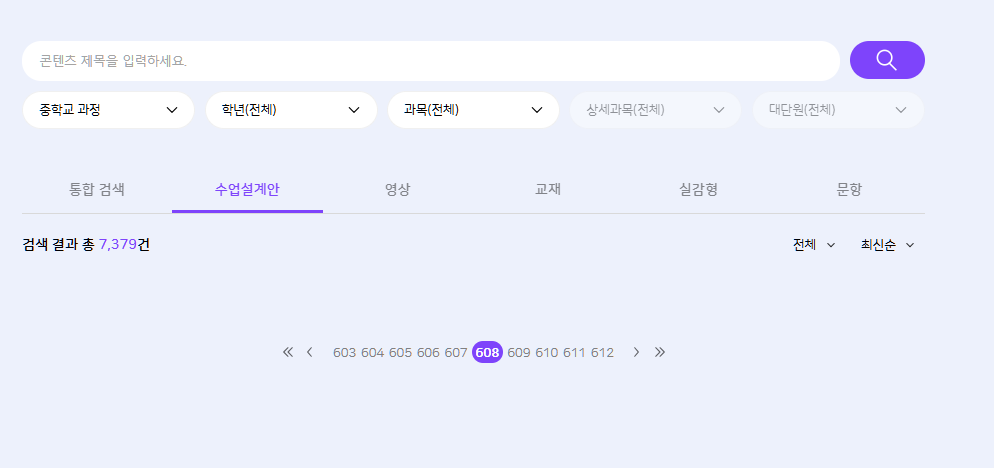
Task: Open the 과목(전체) subject dropdown
Action: click(x=473, y=110)
